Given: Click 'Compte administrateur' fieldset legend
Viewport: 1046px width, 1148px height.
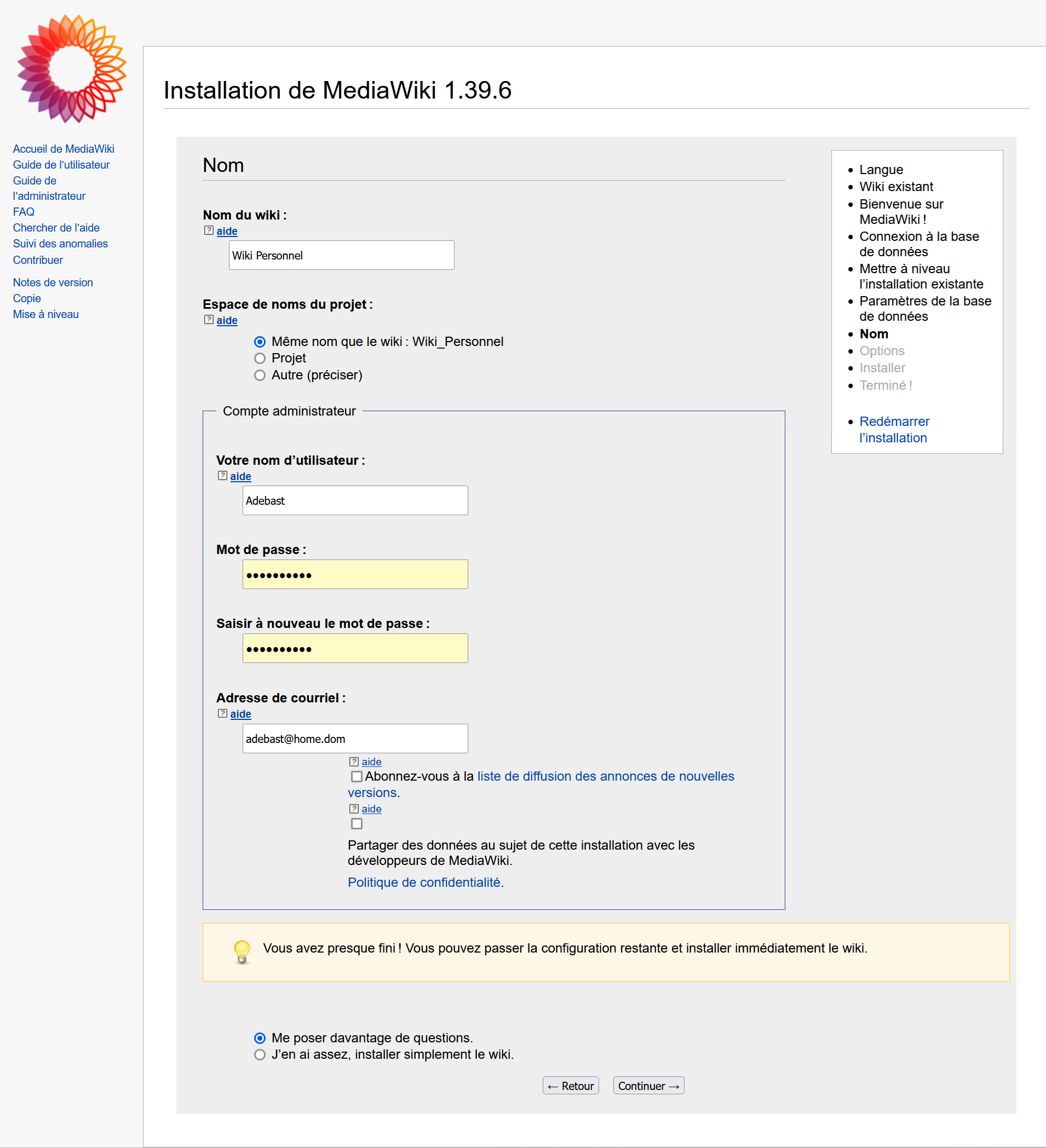Looking at the screenshot, I should click(289, 411).
